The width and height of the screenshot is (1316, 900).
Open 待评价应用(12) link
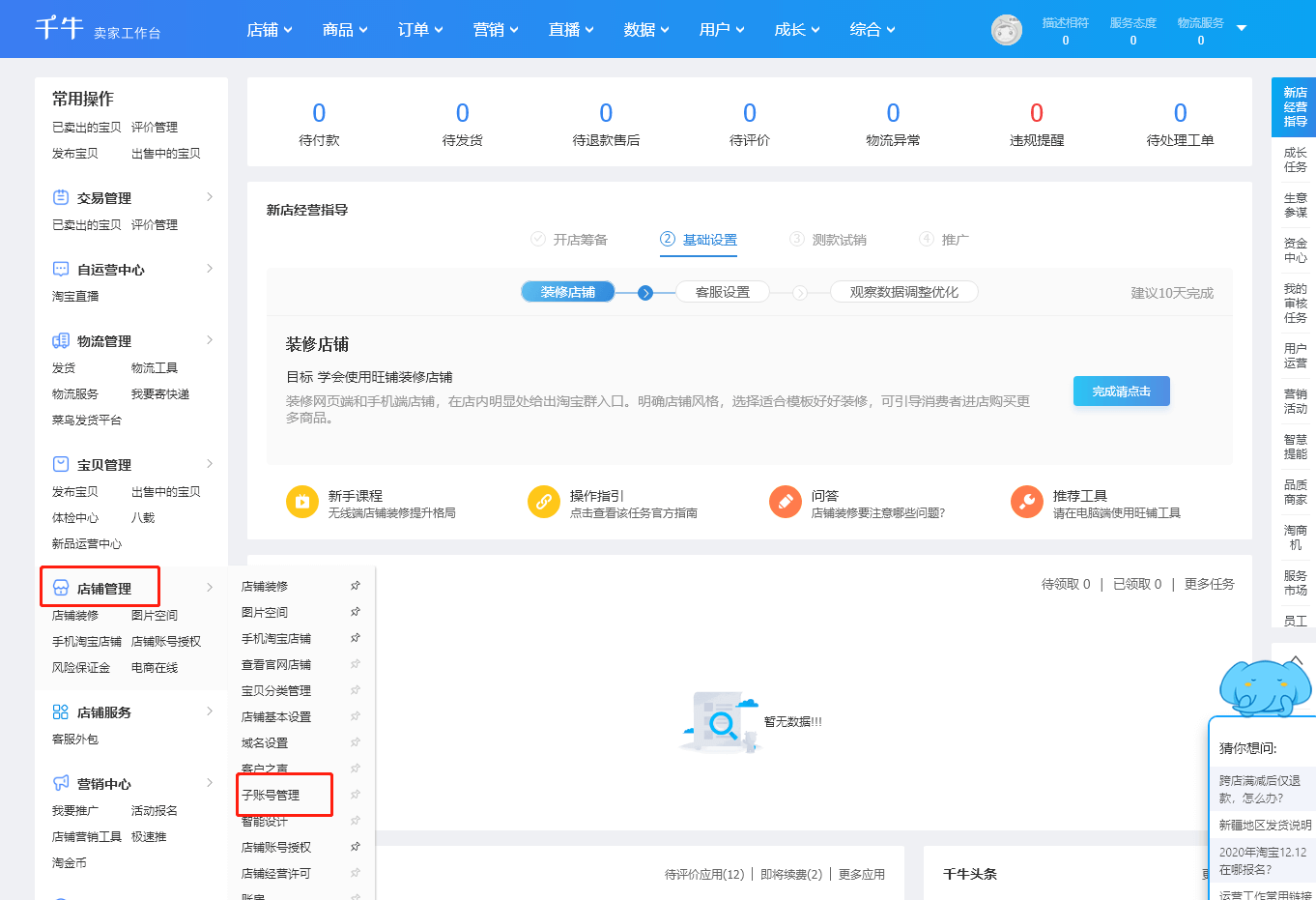tap(704, 874)
